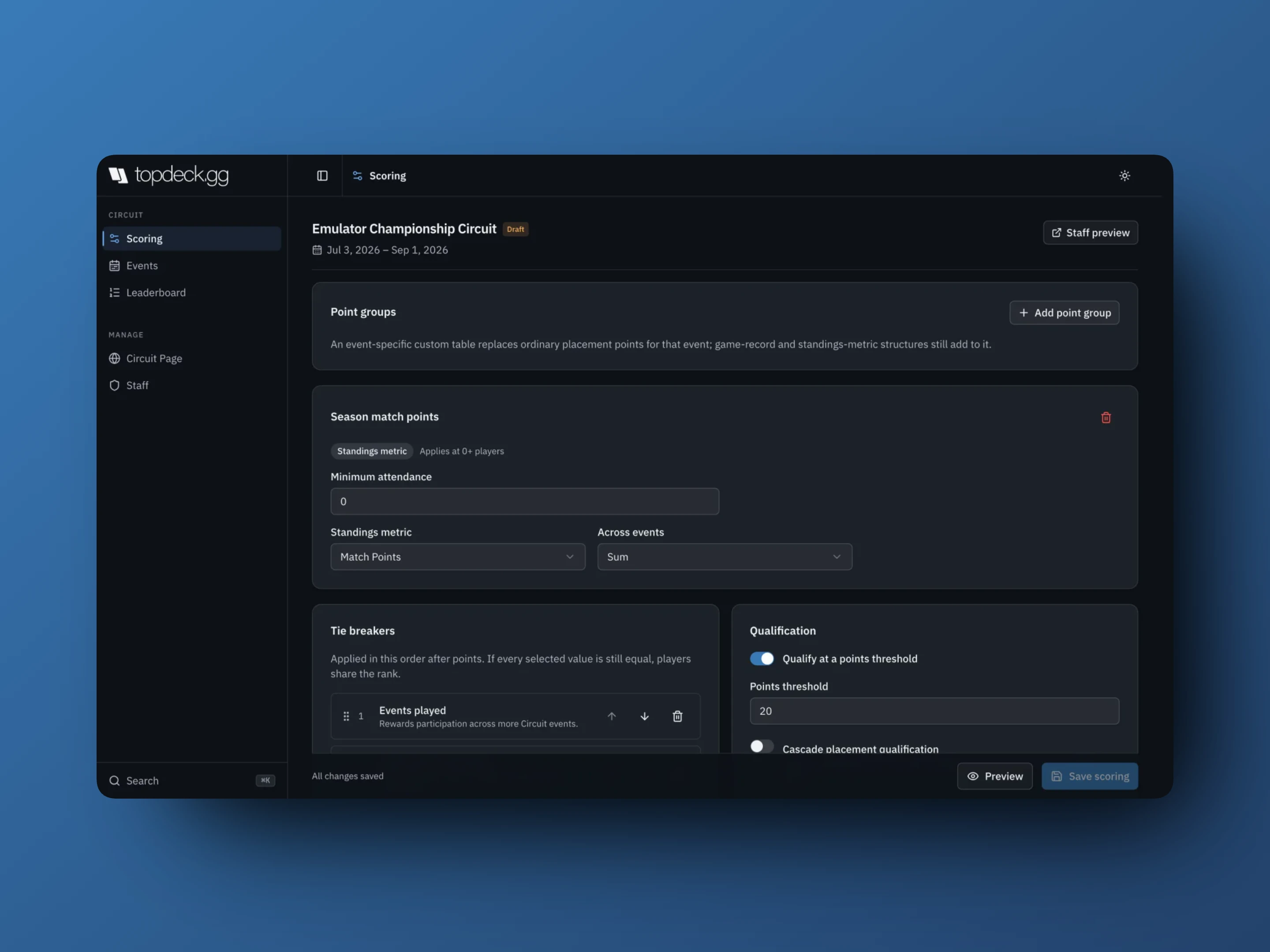Delete the Events played tie breaker
The height and width of the screenshot is (952, 1270).
coord(677,716)
